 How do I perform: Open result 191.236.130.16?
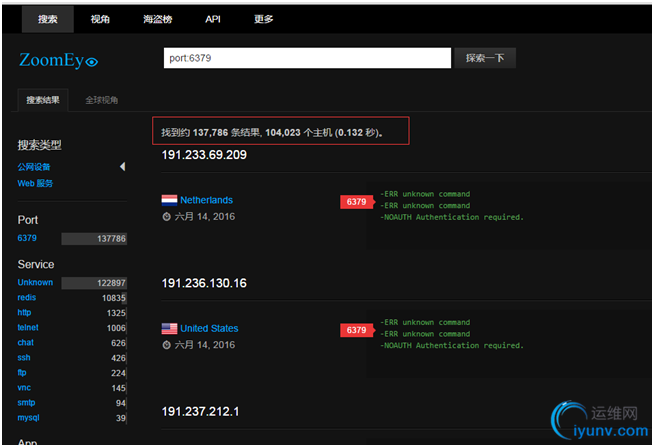pos(204,284)
